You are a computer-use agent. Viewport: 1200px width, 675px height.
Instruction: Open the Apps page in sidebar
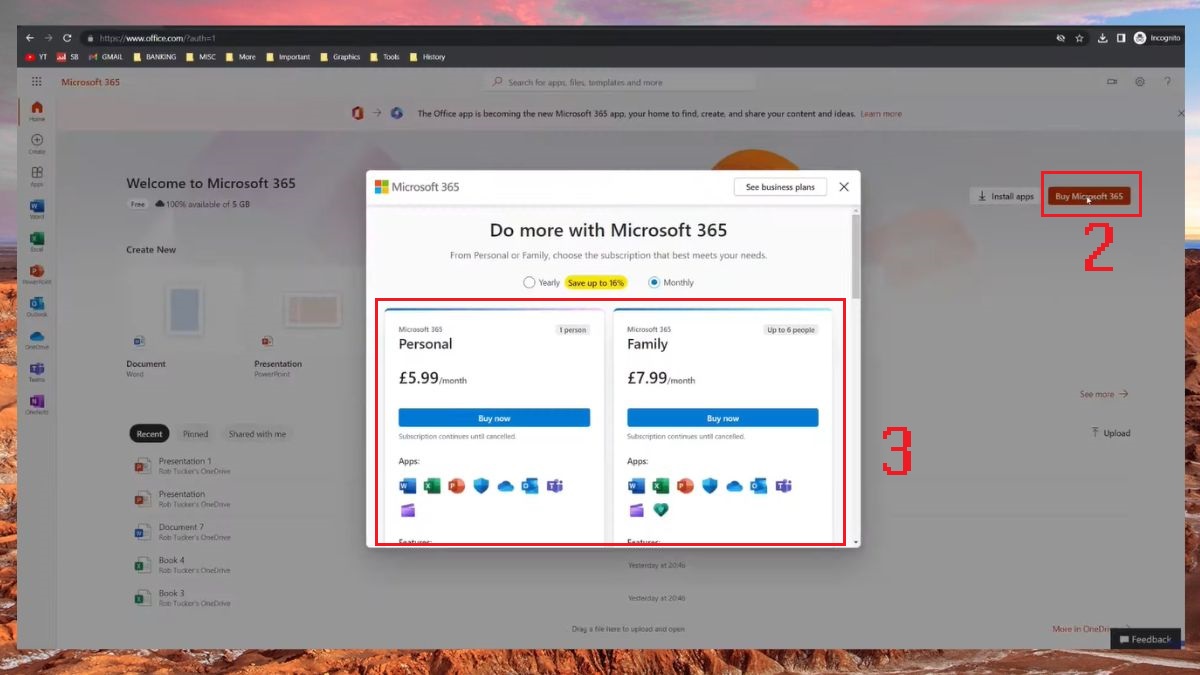coord(37,177)
